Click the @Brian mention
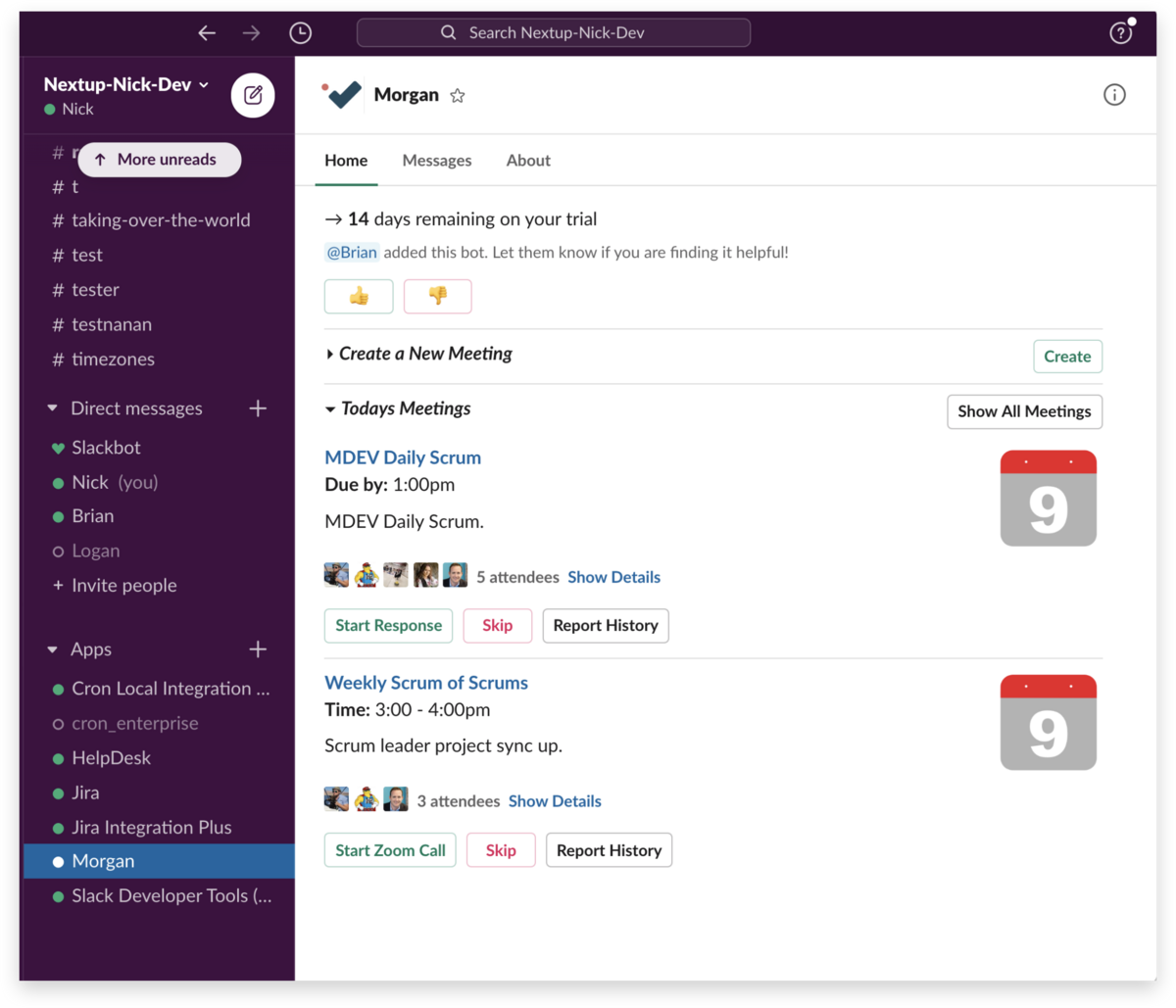1176x1008 pixels. pos(352,253)
